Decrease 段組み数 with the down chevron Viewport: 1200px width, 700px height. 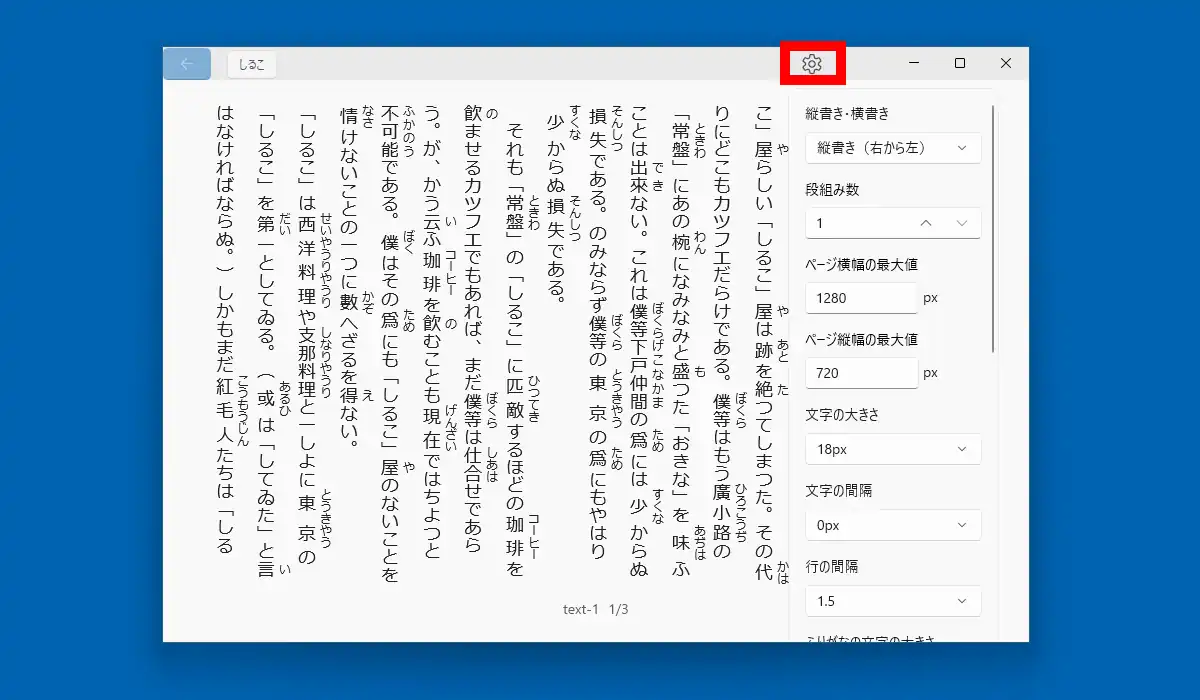coord(962,223)
